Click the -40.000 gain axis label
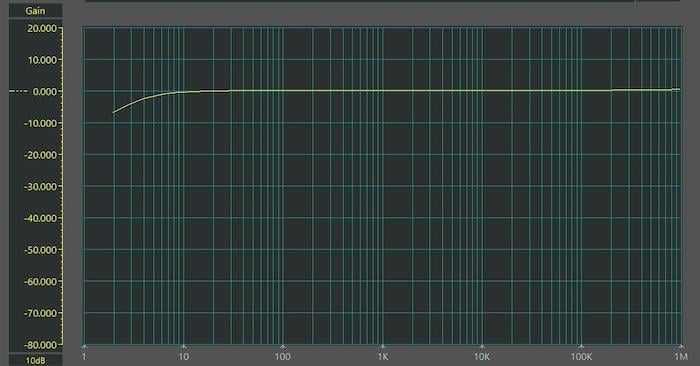 pos(41,218)
